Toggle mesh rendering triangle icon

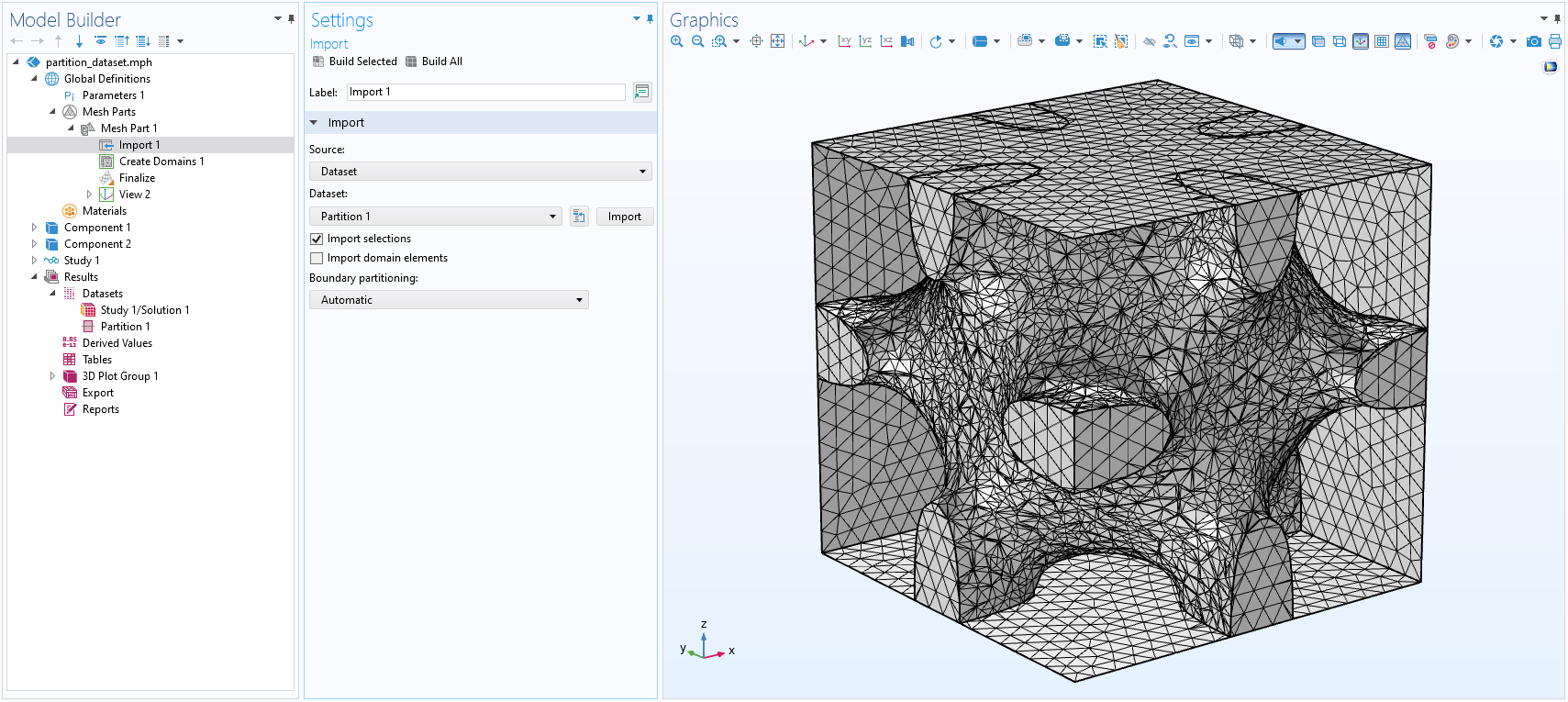click(x=1403, y=41)
